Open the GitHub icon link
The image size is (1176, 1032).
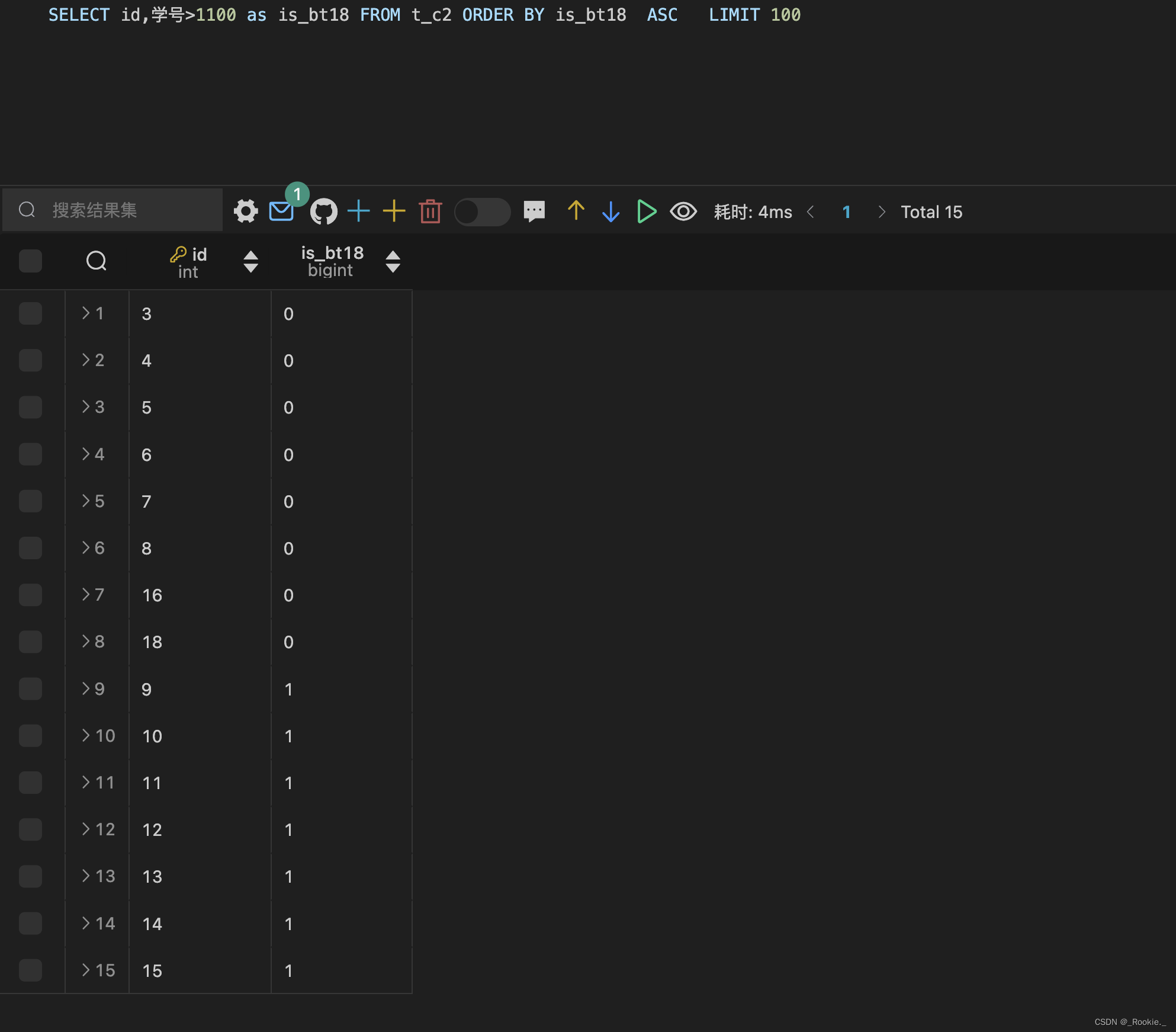(x=324, y=211)
